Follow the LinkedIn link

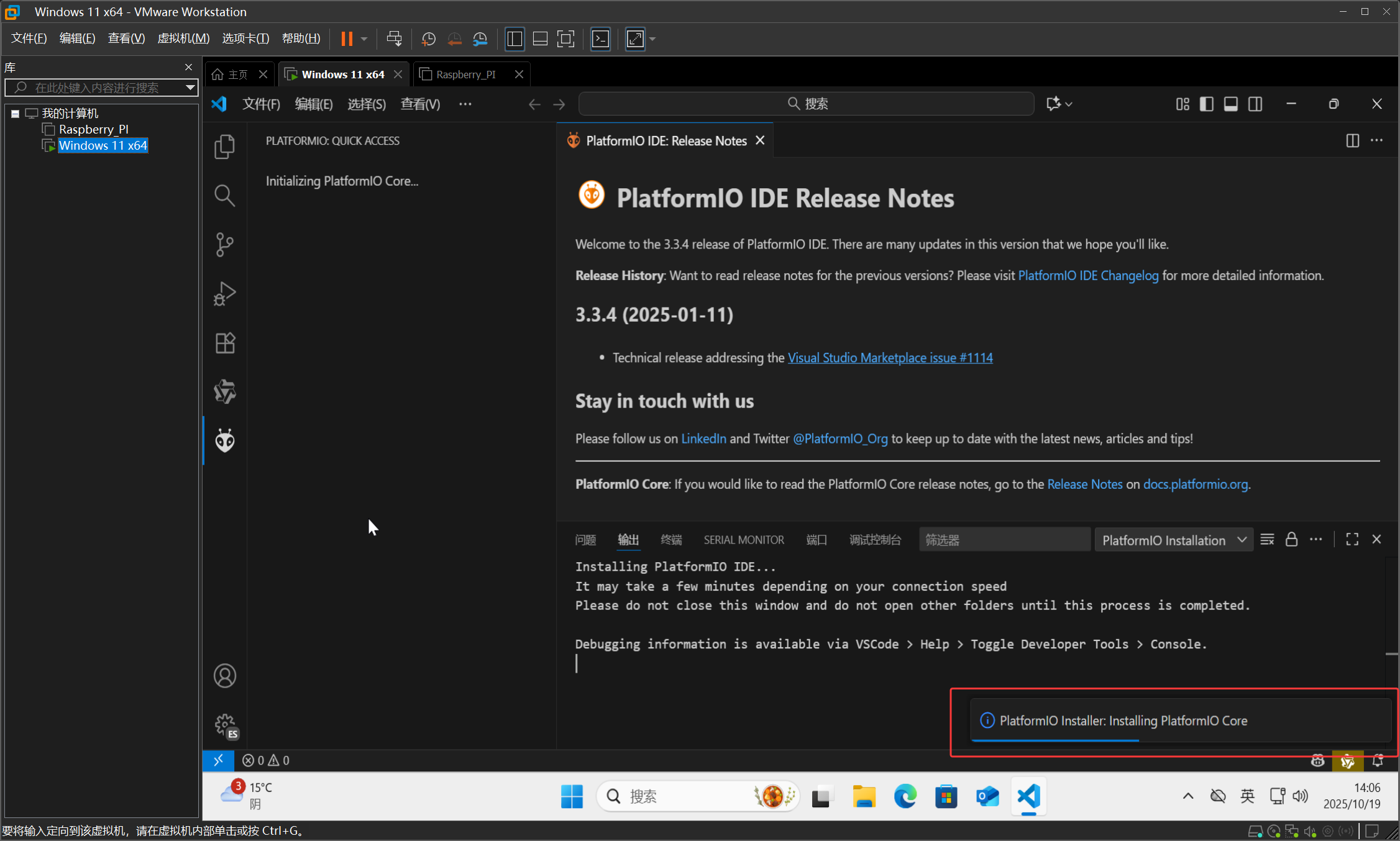pos(703,439)
